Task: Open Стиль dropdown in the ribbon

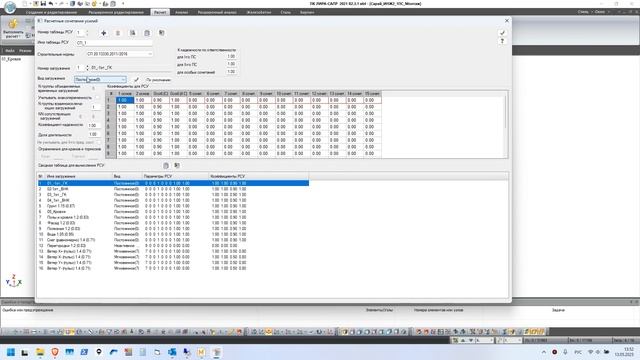Action: pos(584,12)
